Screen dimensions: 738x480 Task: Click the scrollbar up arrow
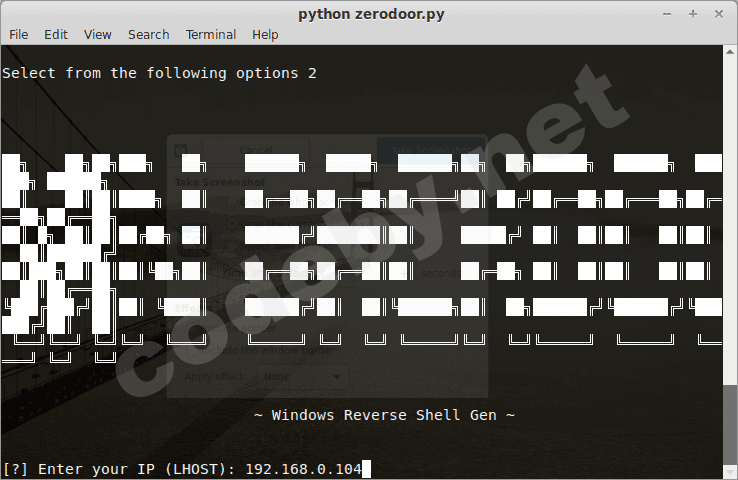click(730, 51)
